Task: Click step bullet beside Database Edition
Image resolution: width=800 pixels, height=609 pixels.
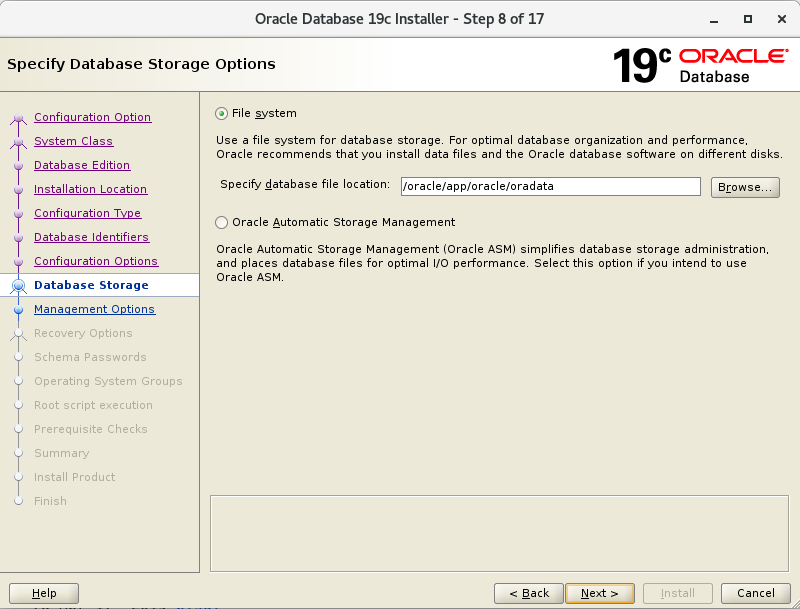Action: click(x=19, y=166)
